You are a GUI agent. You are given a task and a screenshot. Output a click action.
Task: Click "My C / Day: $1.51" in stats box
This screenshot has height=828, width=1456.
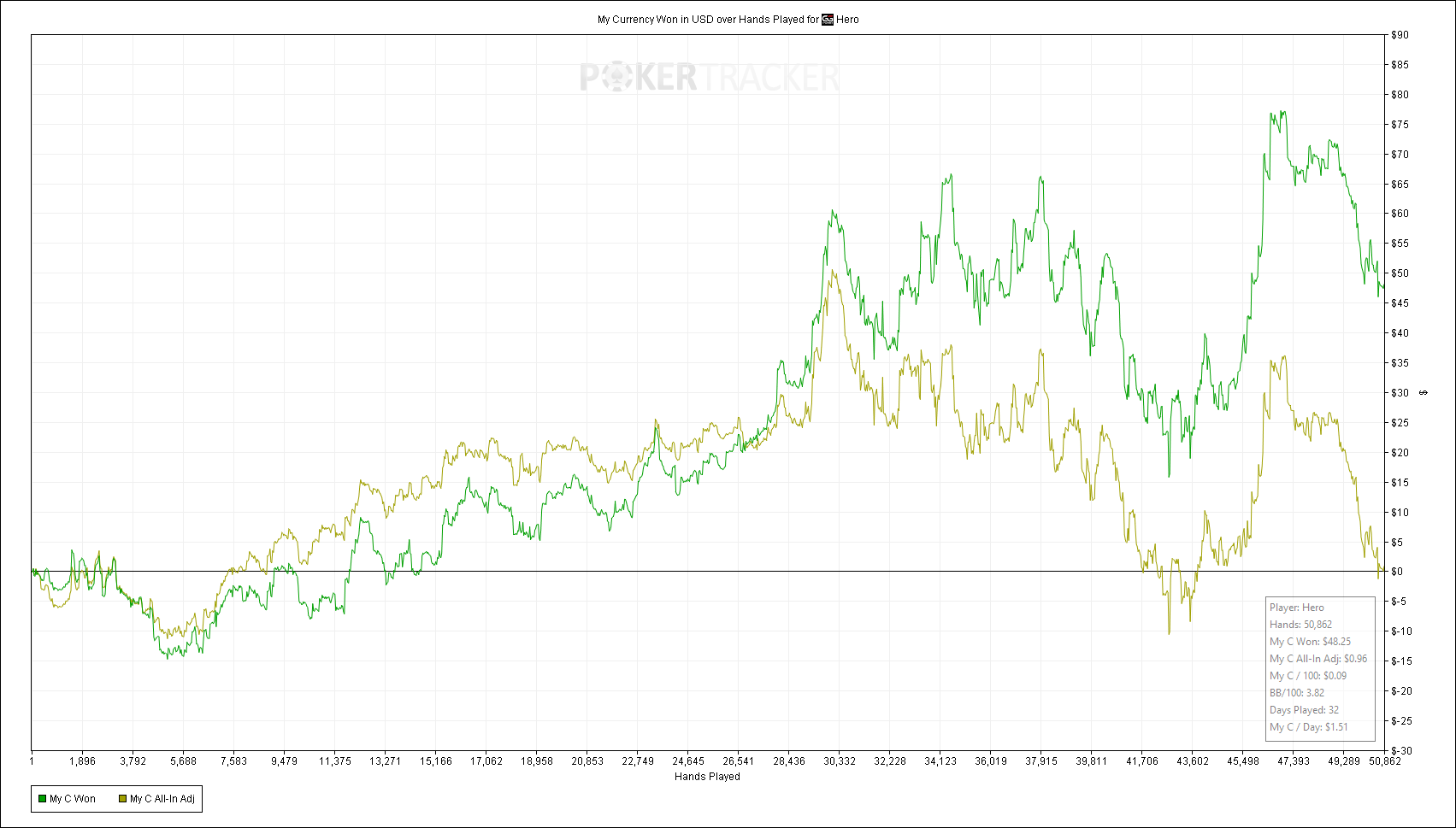[1309, 727]
